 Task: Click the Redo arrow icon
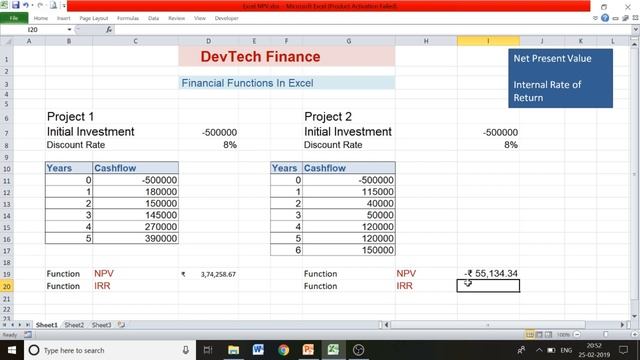40,5
